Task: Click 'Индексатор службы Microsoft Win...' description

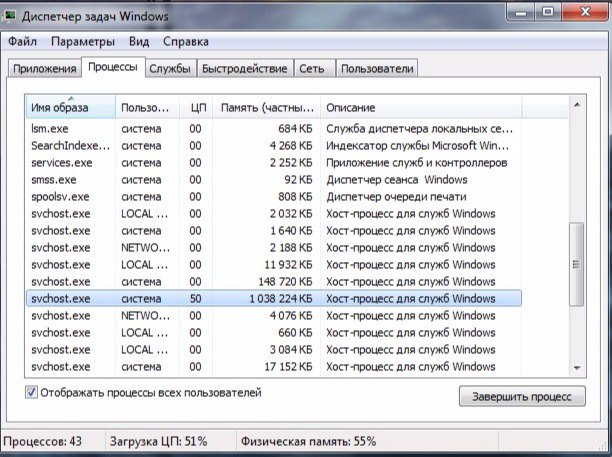Action: pyautogui.click(x=417, y=146)
